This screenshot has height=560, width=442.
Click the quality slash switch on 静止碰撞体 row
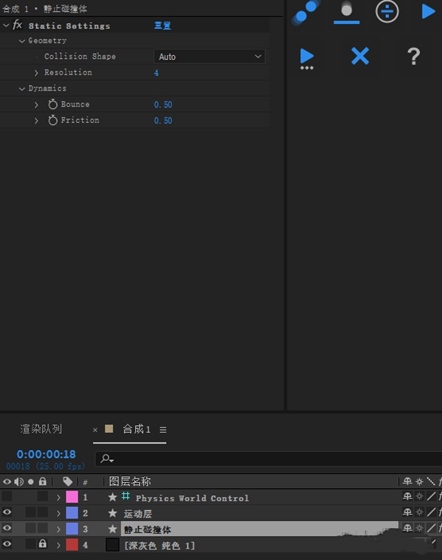coord(431,528)
